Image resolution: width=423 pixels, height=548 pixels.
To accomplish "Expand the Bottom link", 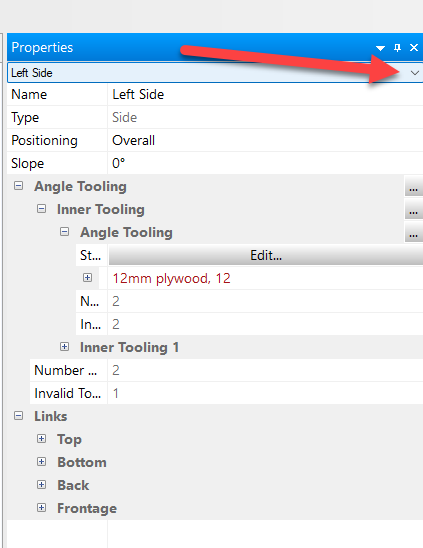I will click(42, 462).
